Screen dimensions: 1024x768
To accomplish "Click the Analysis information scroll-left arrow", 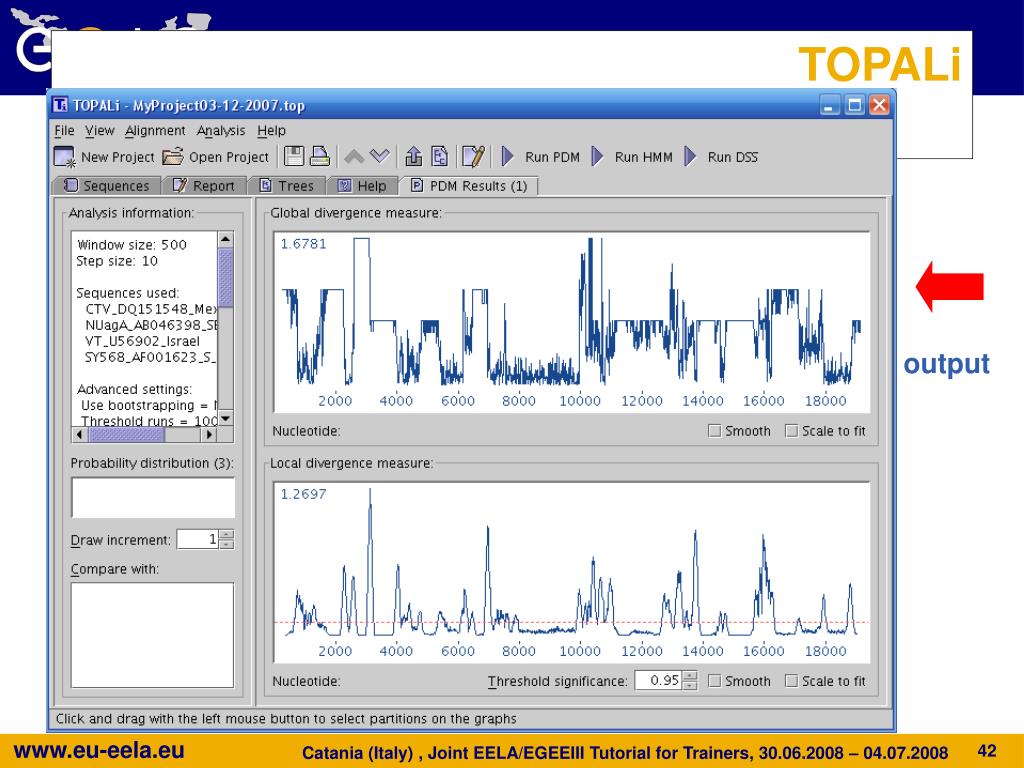I will (79, 434).
